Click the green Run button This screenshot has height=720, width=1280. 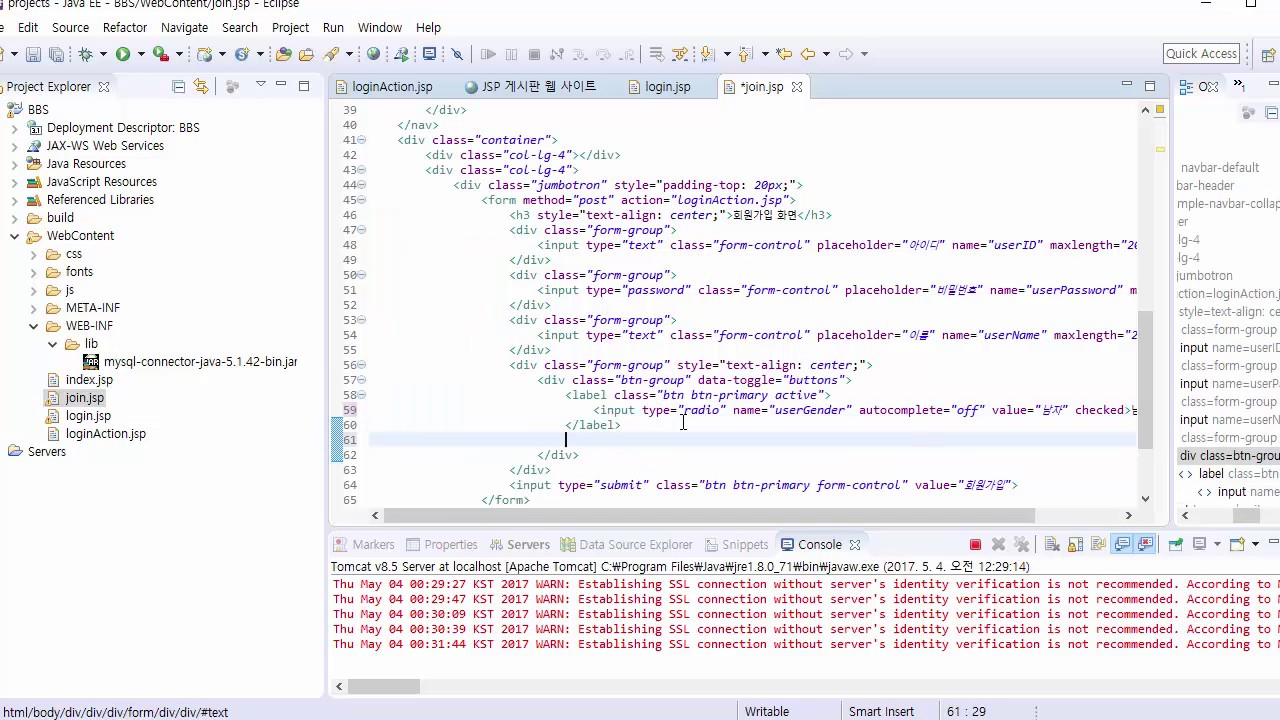click(122, 54)
